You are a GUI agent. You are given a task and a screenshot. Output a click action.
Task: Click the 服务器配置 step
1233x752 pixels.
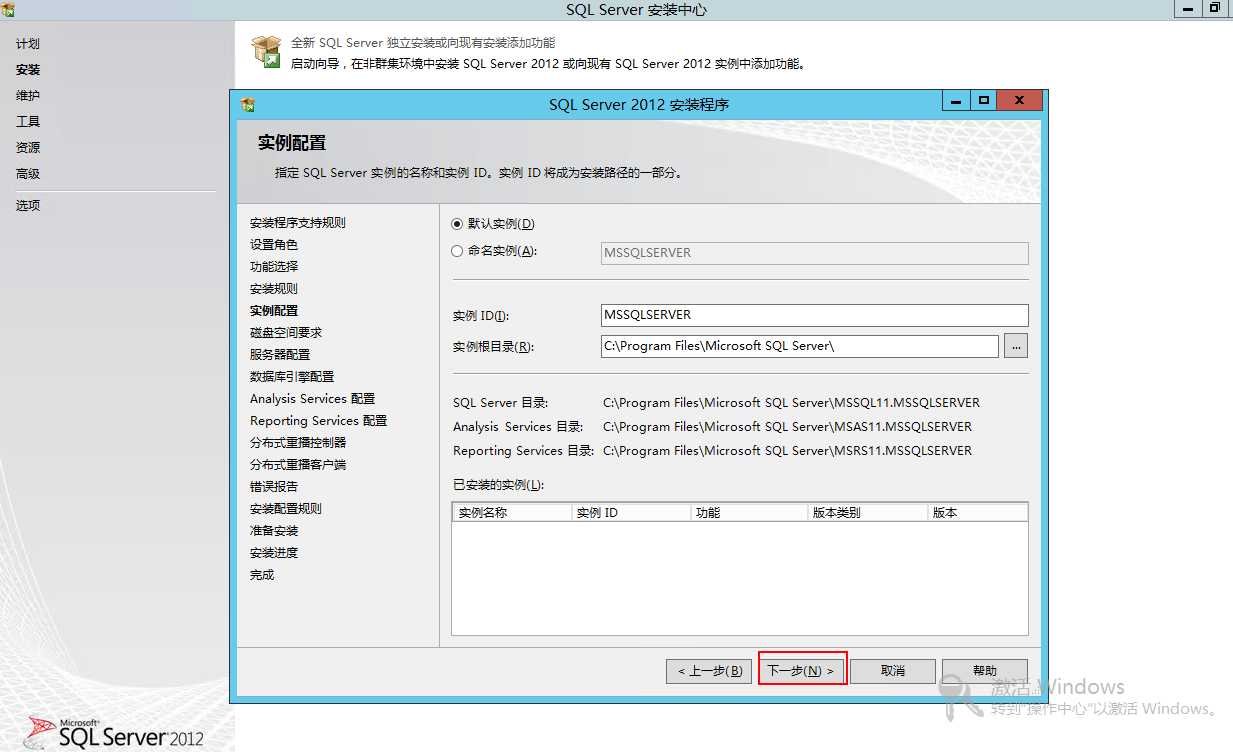pos(280,355)
